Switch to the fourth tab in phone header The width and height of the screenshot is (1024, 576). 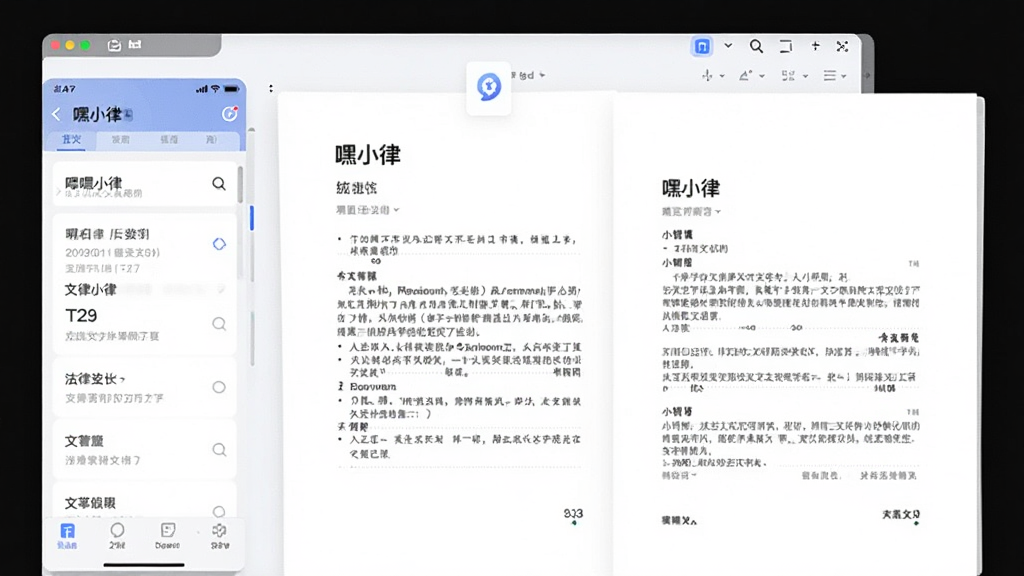click(x=212, y=140)
